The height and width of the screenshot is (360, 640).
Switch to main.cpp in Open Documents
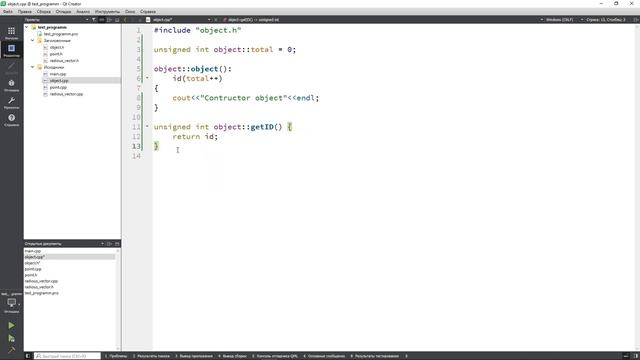[x=33, y=251]
